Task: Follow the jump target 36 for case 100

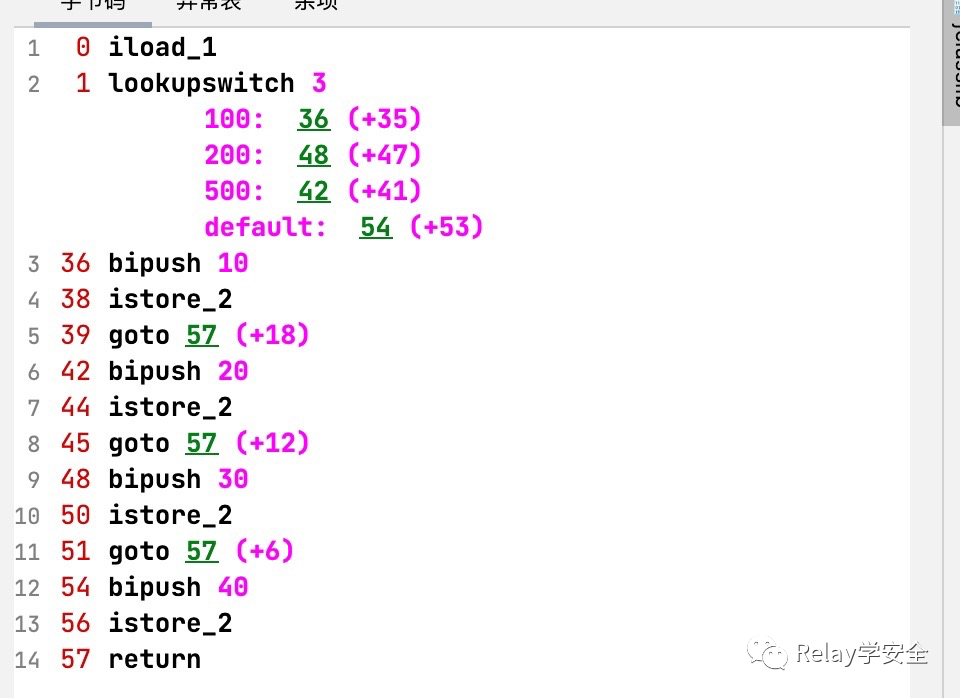Action: tap(314, 119)
